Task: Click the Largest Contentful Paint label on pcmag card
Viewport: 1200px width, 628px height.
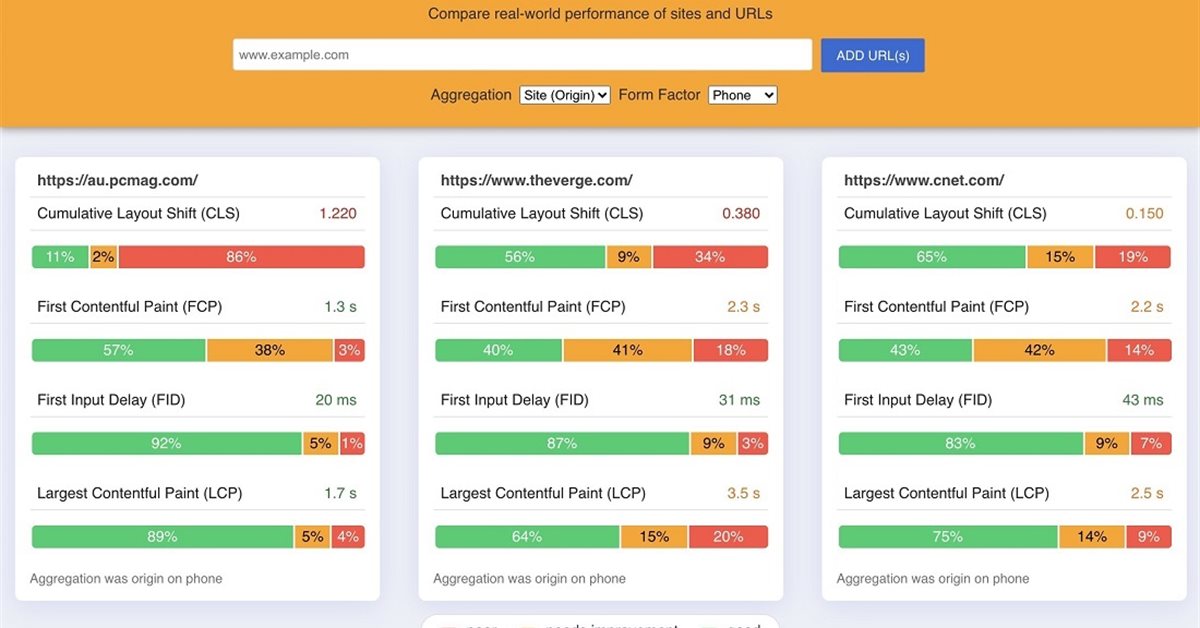Action: tap(139, 493)
